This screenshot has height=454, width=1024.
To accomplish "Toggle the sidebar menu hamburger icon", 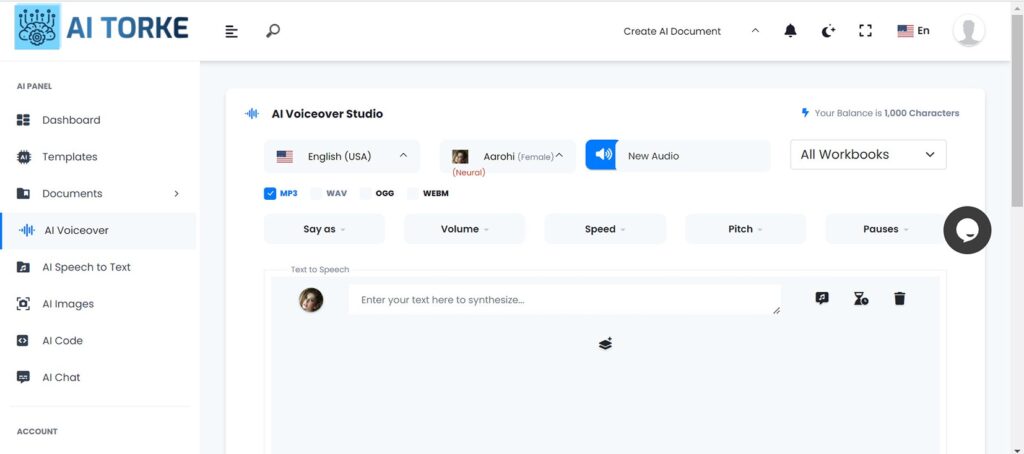I will coord(232,31).
